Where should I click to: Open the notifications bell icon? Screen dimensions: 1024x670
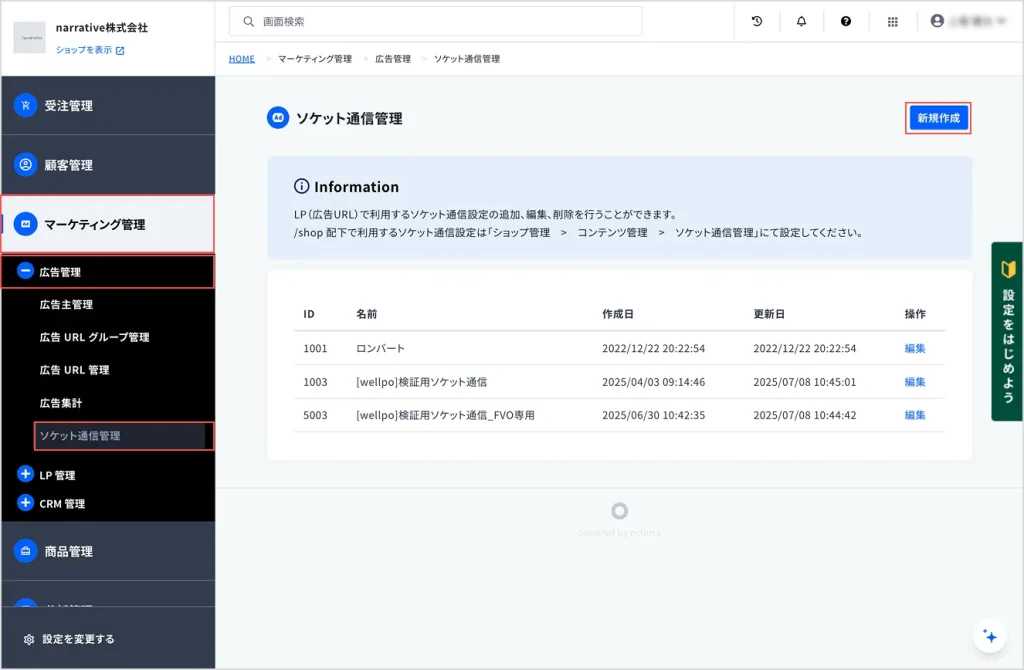(x=801, y=21)
